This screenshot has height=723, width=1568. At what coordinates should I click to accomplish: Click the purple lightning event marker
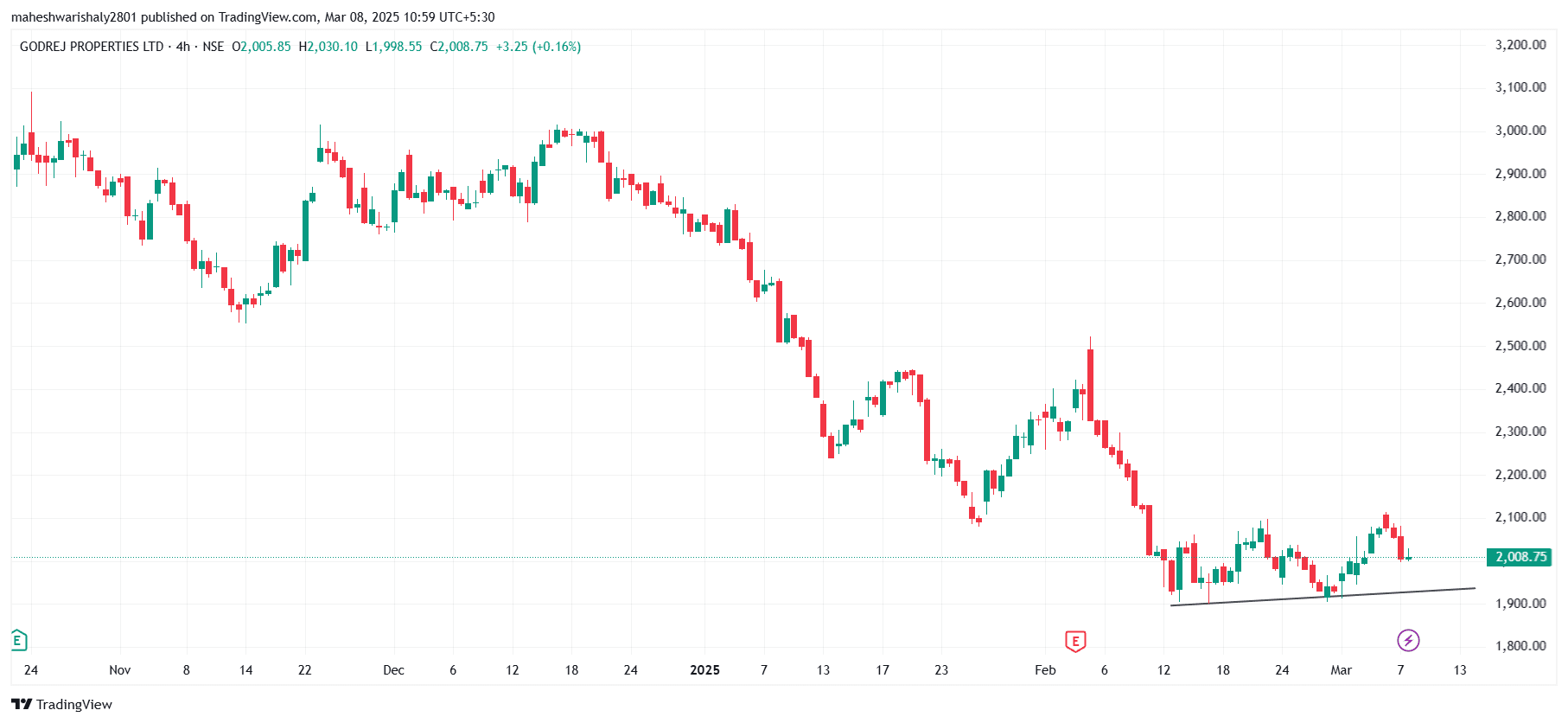(1408, 641)
